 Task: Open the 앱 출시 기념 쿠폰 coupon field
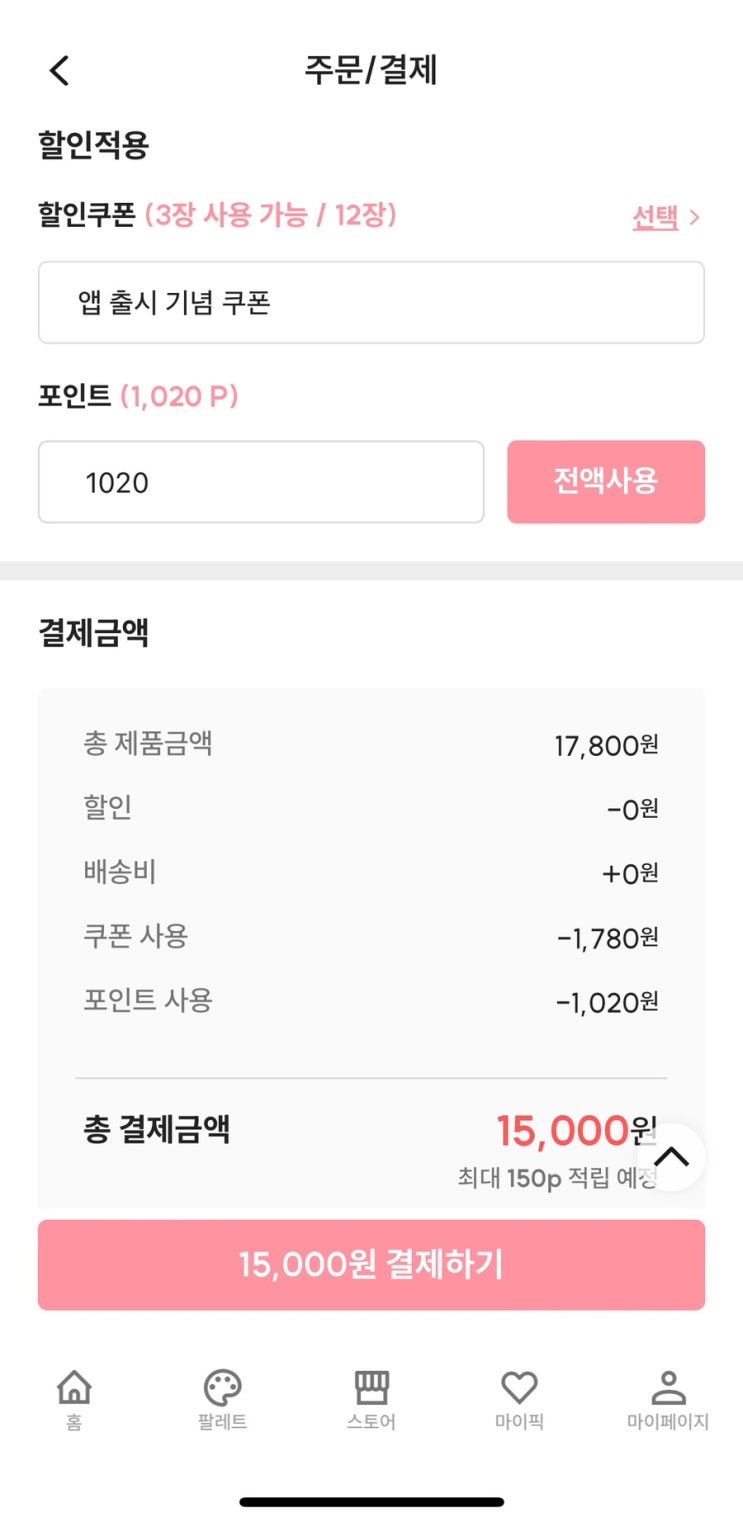371,302
